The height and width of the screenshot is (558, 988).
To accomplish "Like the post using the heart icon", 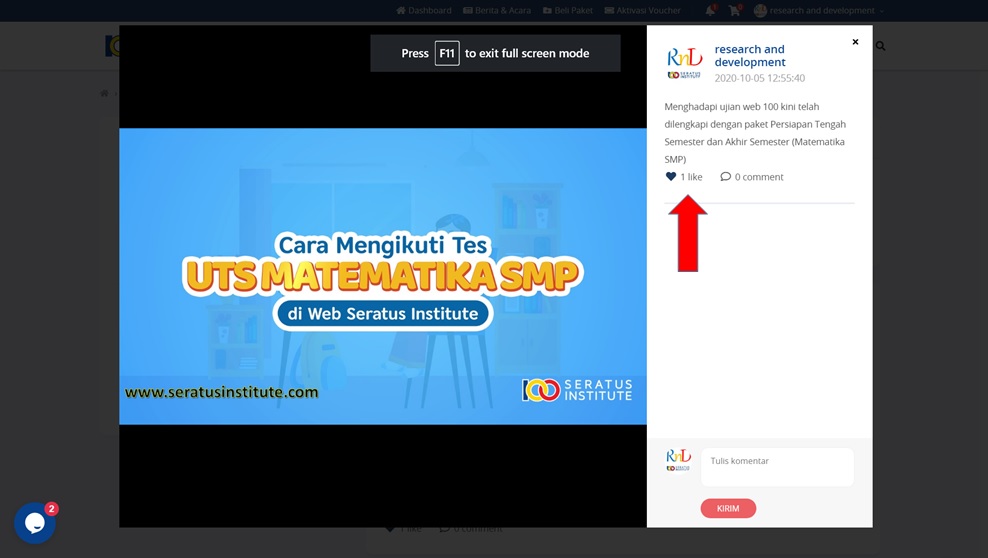I will pyautogui.click(x=670, y=177).
